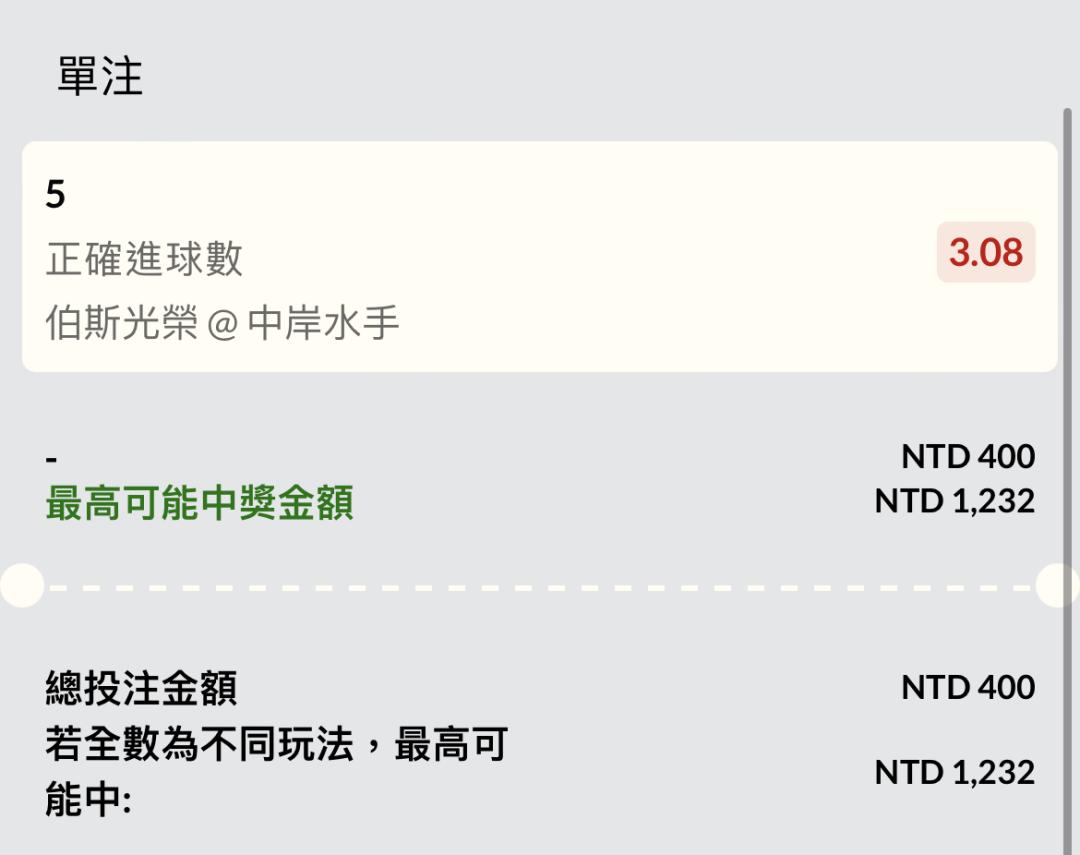Click the green 最高可能中獎金額 label
The height and width of the screenshot is (855, 1080).
[x=199, y=504]
